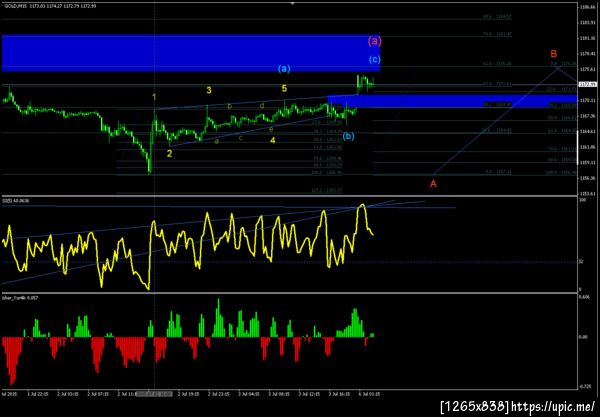Click the 1170.11 price axis label
Image resolution: width=600 pixels, height=417 pixels.
(587, 100)
